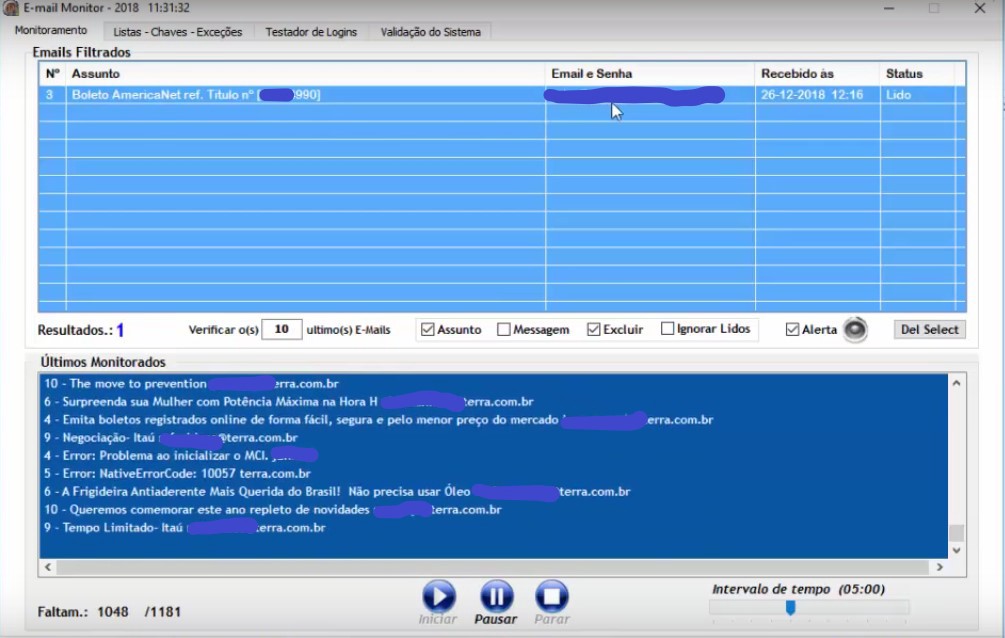Viewport: 1005px width, 638px height.
Task: Click the Parar stop button
Action: 551,597
